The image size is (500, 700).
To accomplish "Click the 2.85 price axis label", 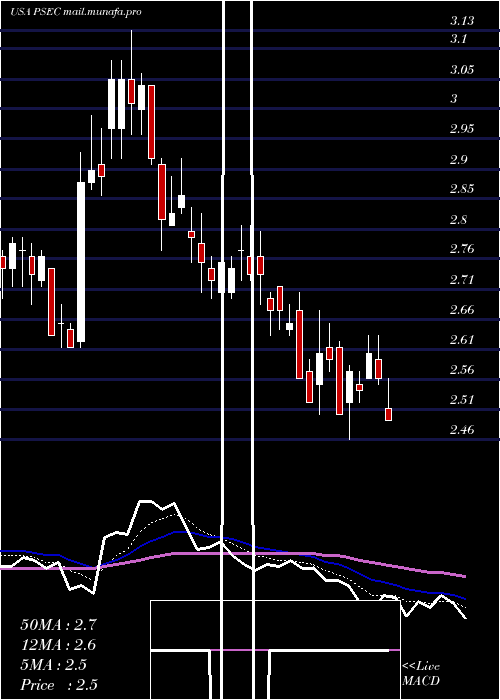I will 462,189.
